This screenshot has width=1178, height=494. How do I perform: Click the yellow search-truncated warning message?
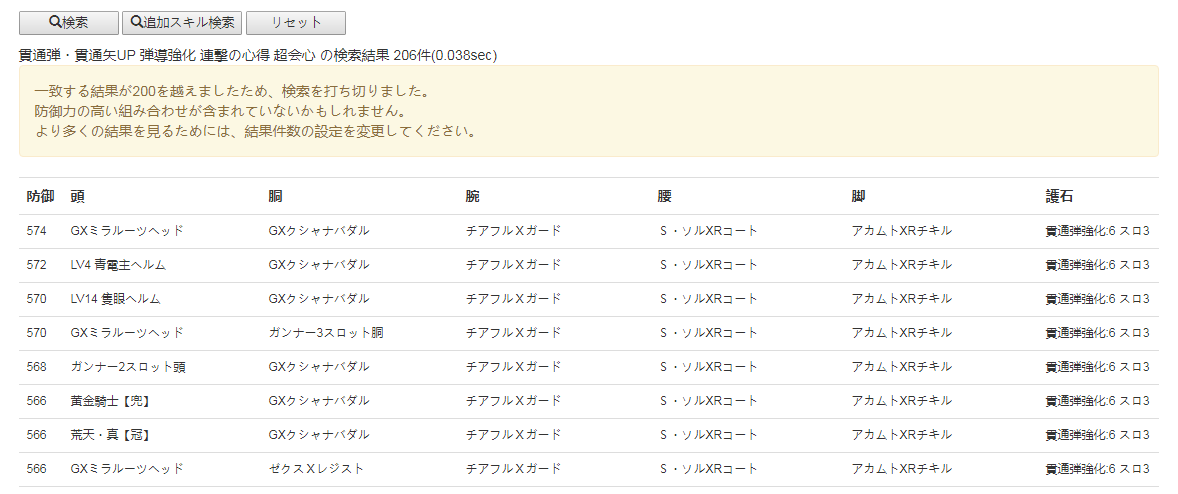pyautogui.click(x=588, y=111)
